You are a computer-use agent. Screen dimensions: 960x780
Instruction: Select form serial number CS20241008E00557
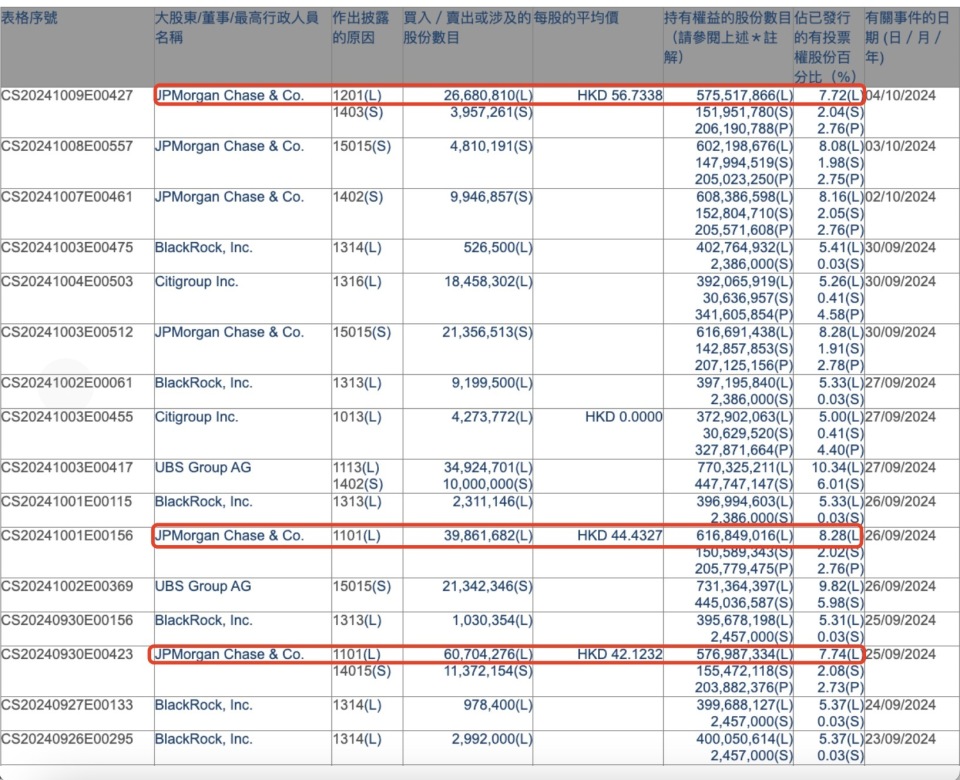[x=67, y=146]
